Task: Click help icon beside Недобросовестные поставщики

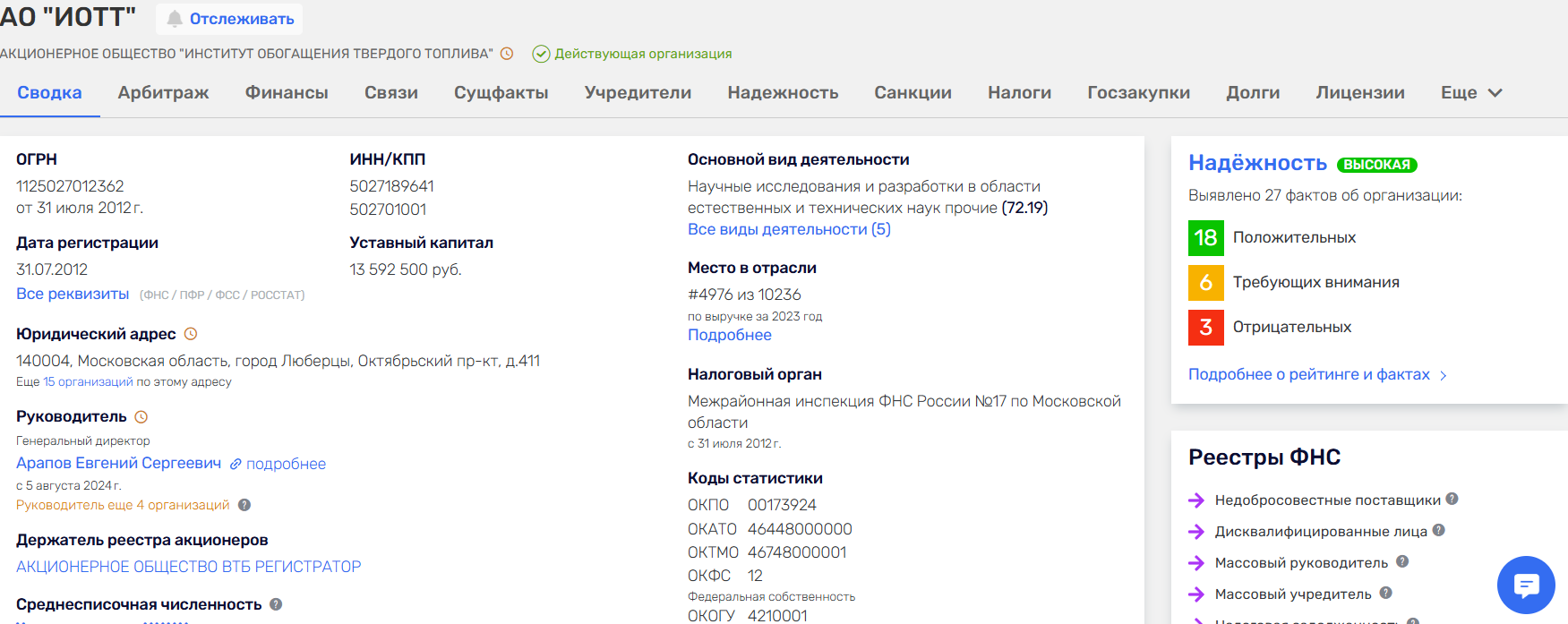Action: pos(1452,499)
